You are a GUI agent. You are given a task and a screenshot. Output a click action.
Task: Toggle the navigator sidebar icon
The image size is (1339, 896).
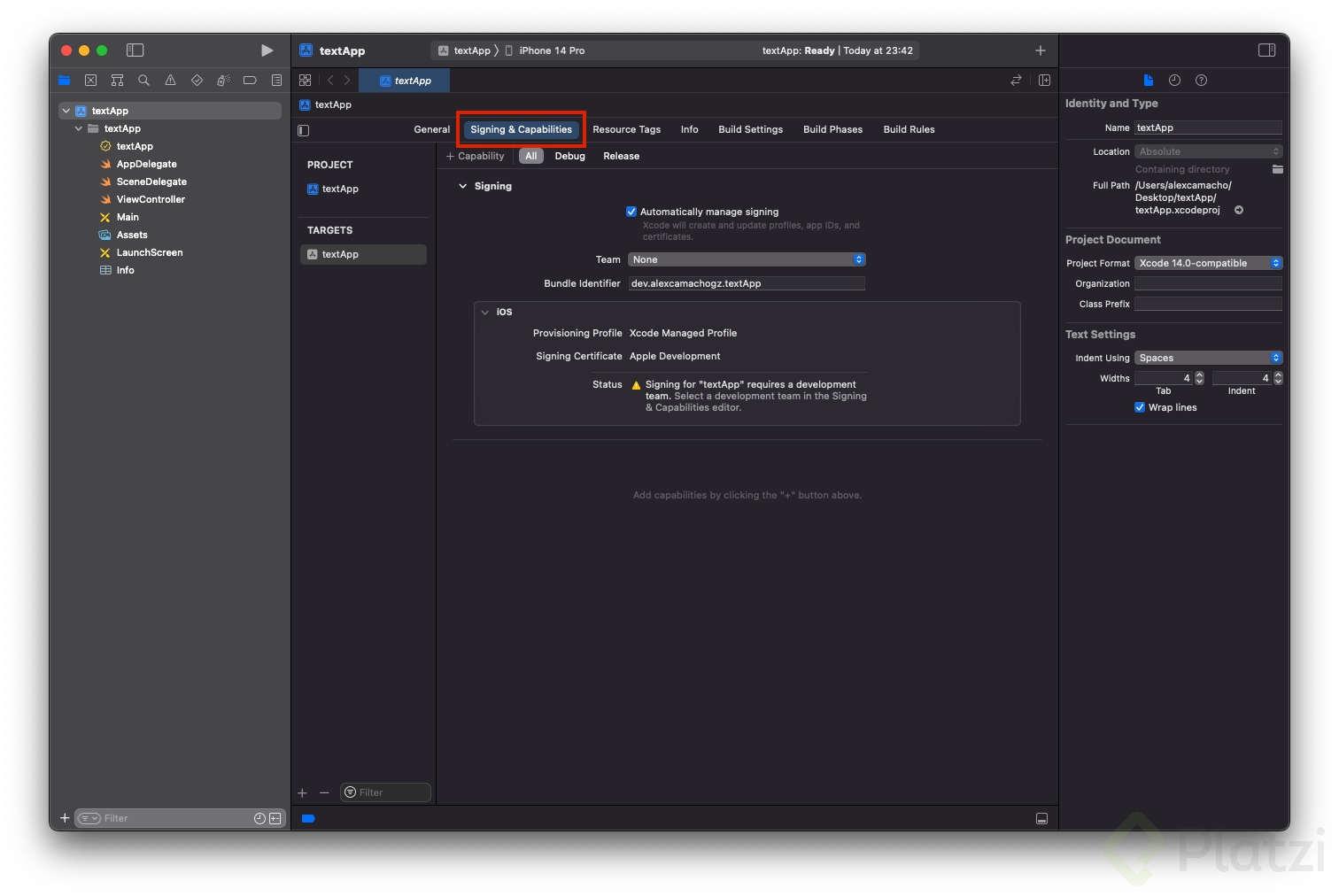135,50
